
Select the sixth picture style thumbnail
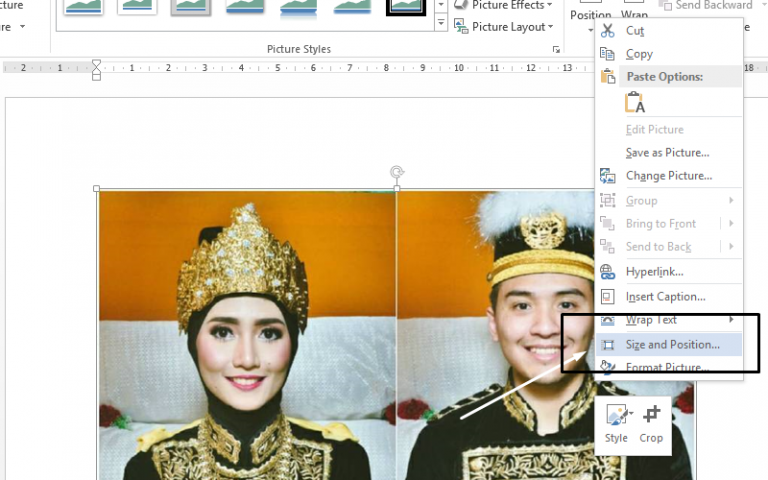point(352,7)
